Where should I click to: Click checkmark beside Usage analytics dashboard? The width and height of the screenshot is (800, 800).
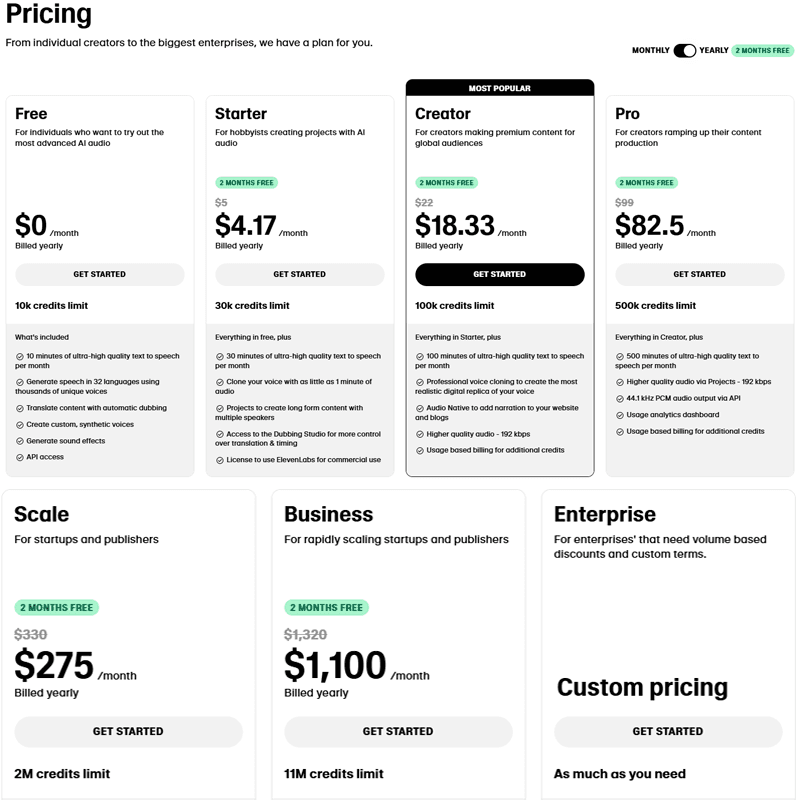click(x=620, y=415)
